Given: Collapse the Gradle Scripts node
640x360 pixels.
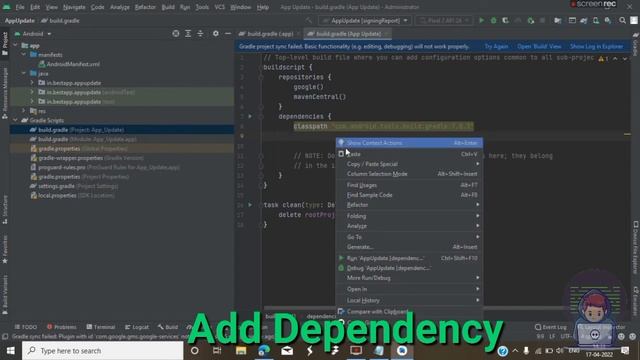Looking at the screenshot, I should click(x=16, y=120).
